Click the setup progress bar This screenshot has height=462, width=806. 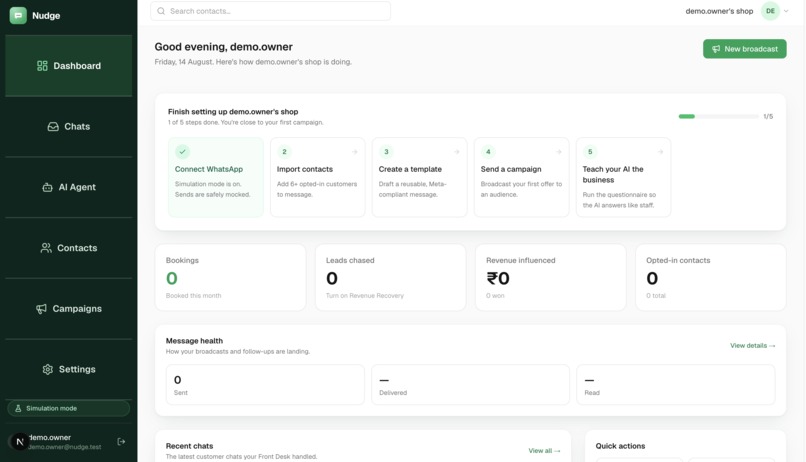[718, 116]
